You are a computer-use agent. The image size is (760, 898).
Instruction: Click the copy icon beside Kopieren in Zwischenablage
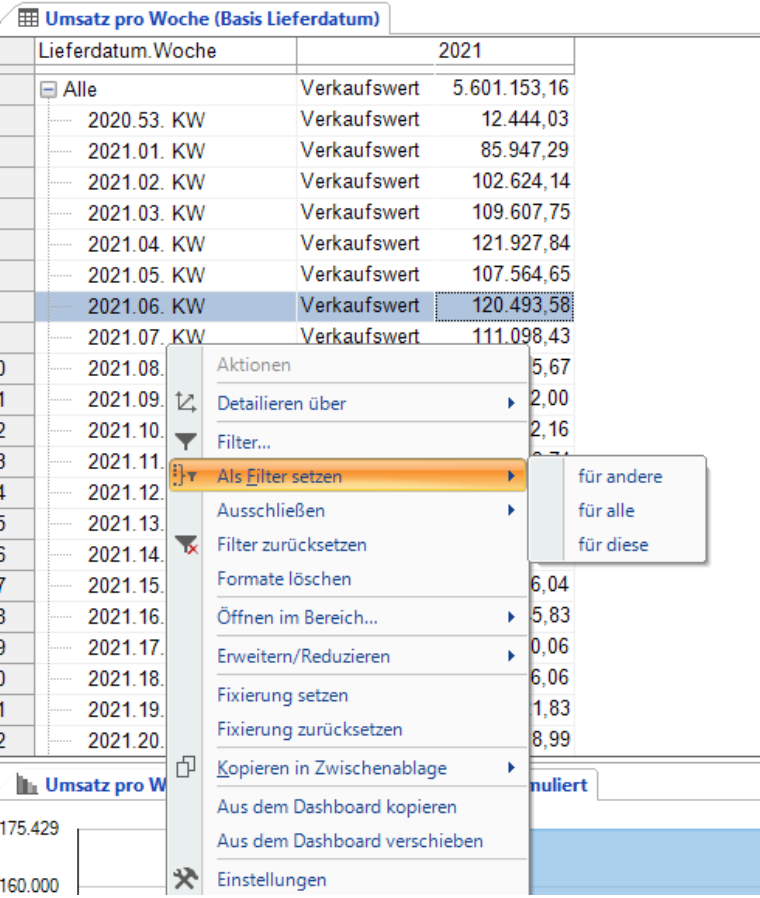pos(186,767)
